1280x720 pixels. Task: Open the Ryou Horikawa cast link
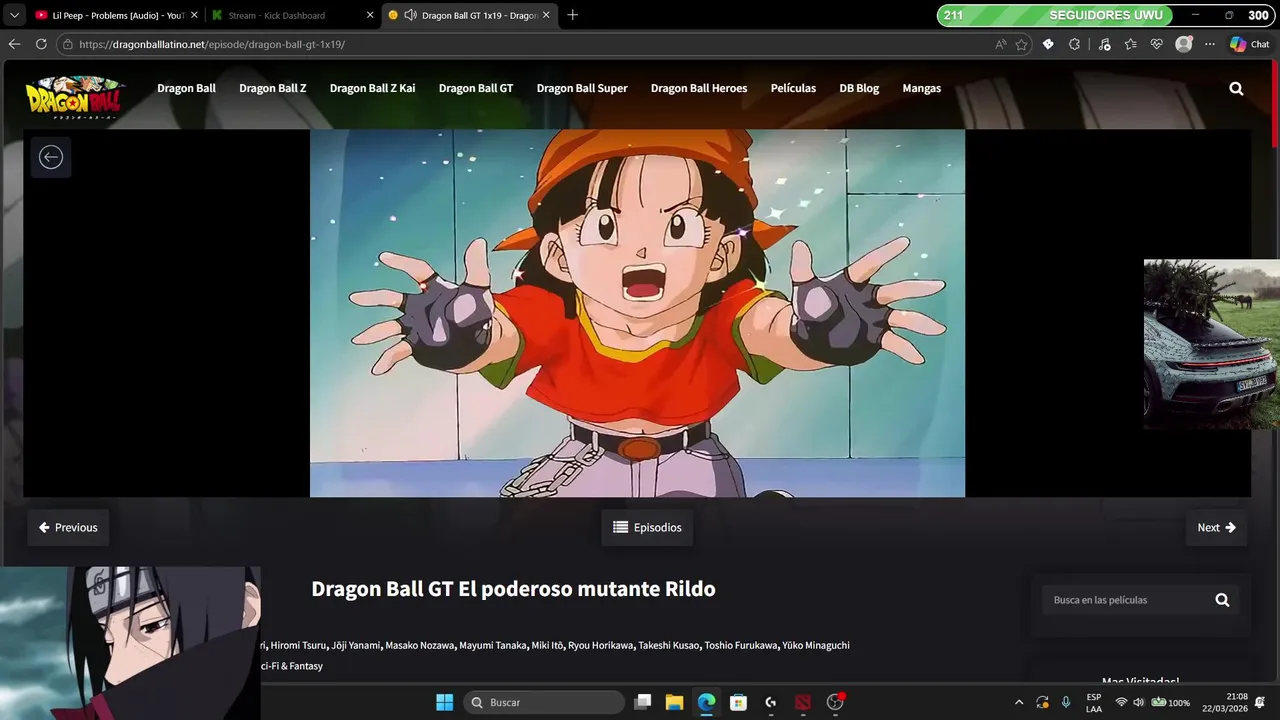tap(601, 645)
